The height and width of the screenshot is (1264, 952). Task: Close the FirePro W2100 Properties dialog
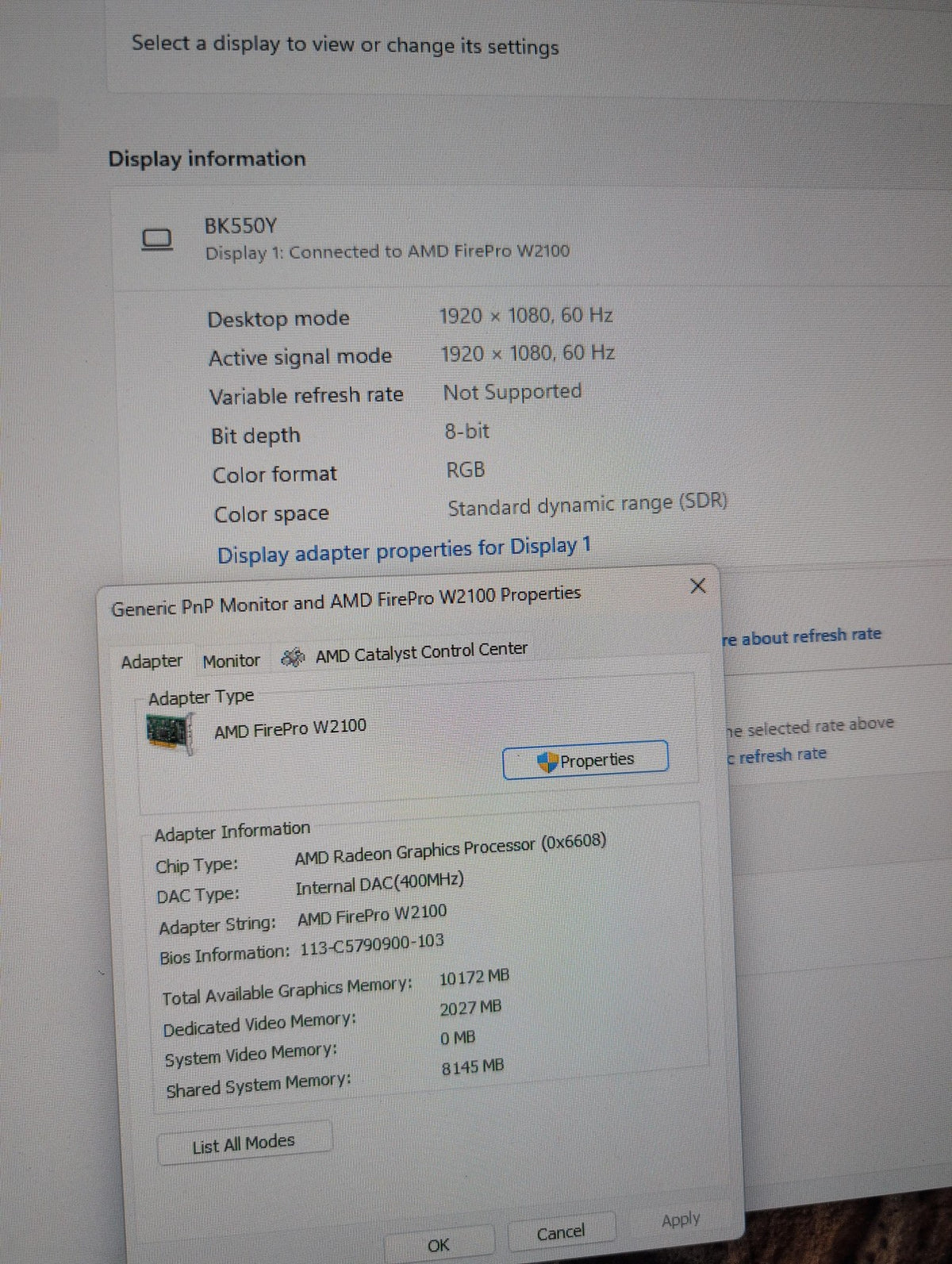[x=698, y=586]
